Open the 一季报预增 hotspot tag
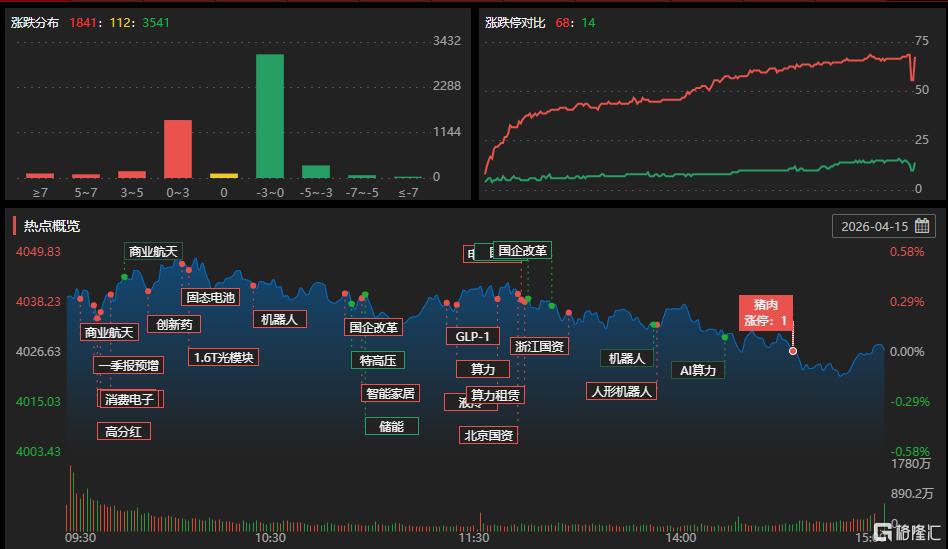This screenshot has height=549, width=948. click(x=129, y=365)
